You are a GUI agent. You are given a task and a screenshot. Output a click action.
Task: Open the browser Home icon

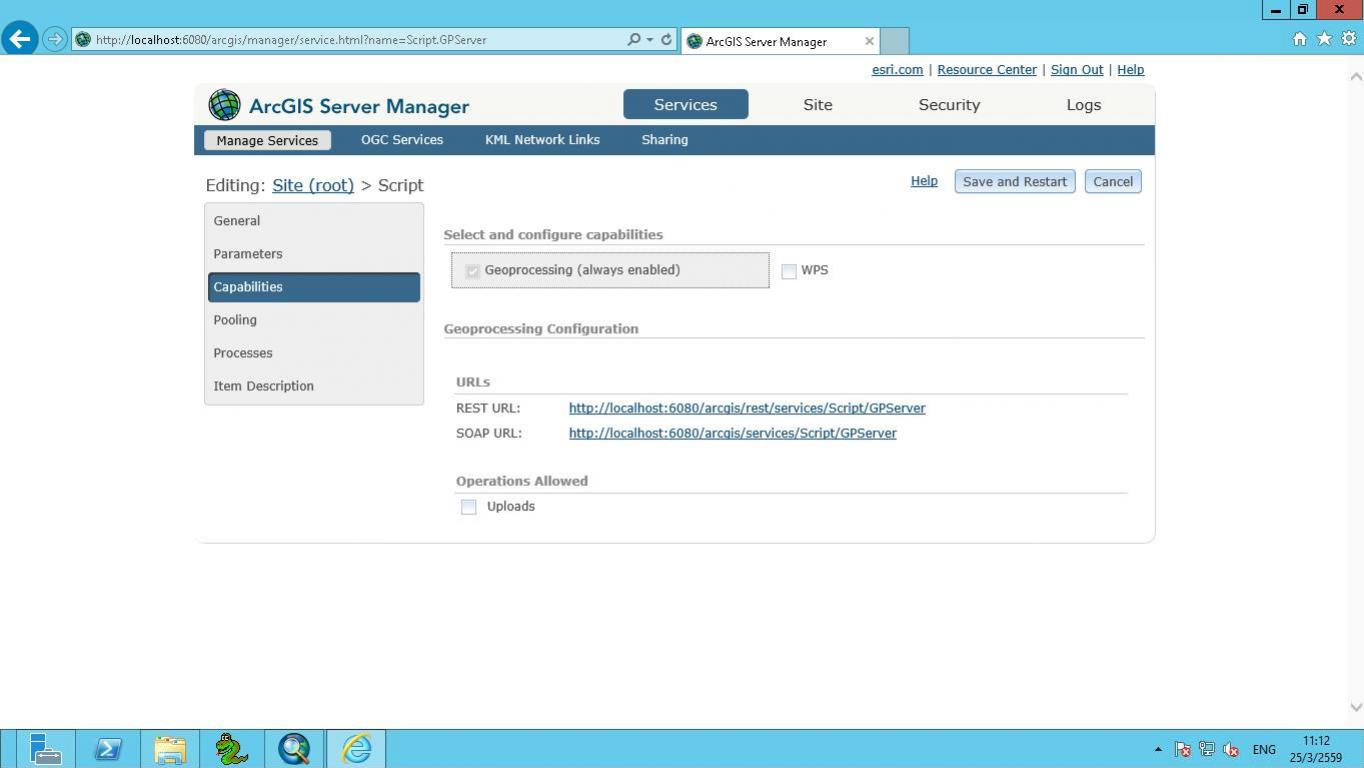1299,39
